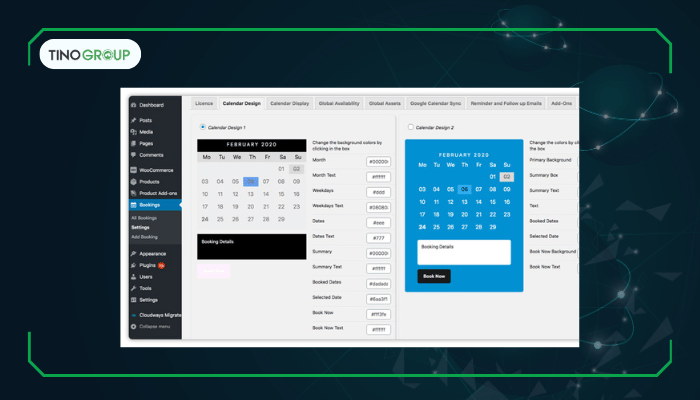Click the Selected Date color field
This screenshot has width=700, height=400.
click(x=379, y=299)
